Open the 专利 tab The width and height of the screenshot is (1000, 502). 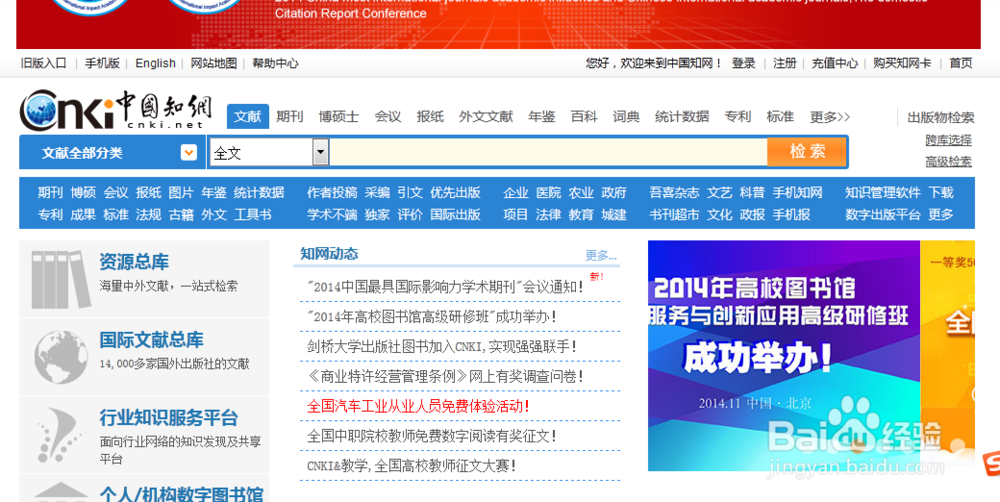(738, 117)
